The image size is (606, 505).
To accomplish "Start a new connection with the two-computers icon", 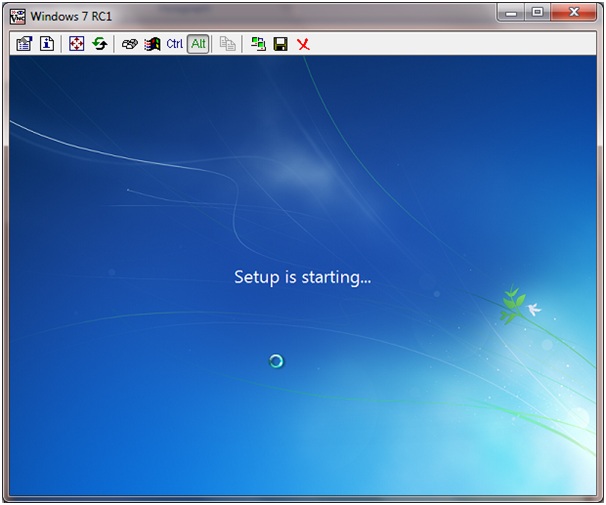I will [258, 44].
